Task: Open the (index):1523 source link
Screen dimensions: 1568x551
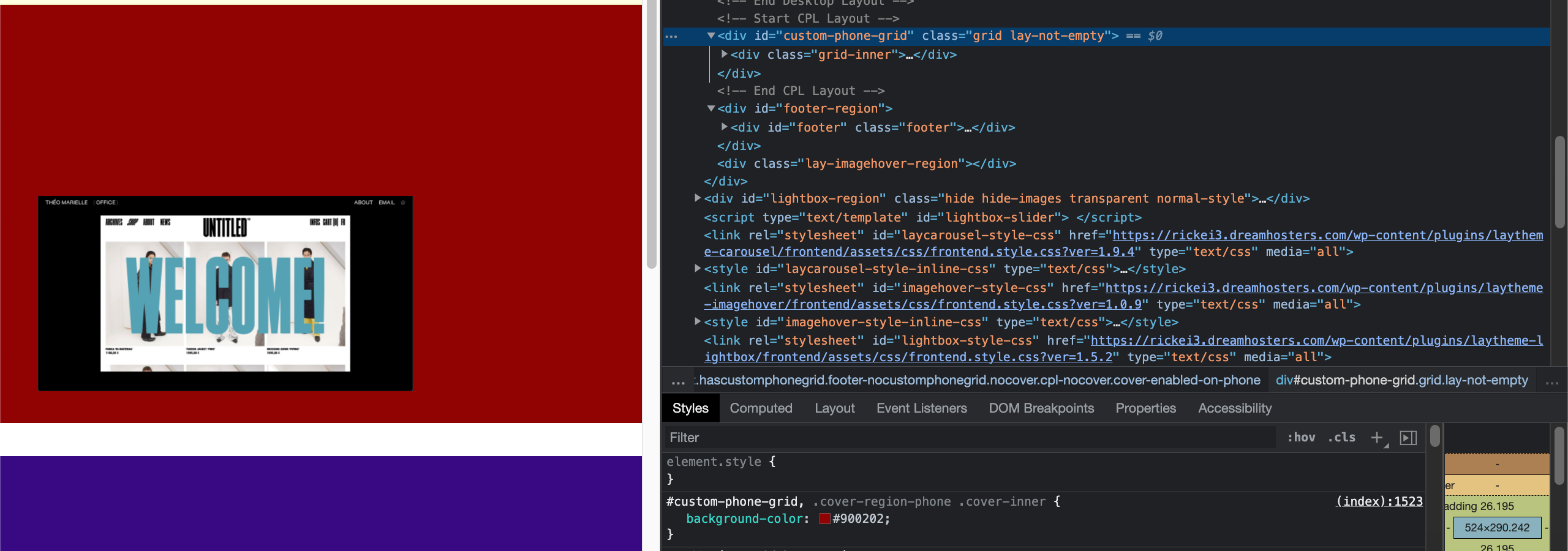Action: 1379,501
